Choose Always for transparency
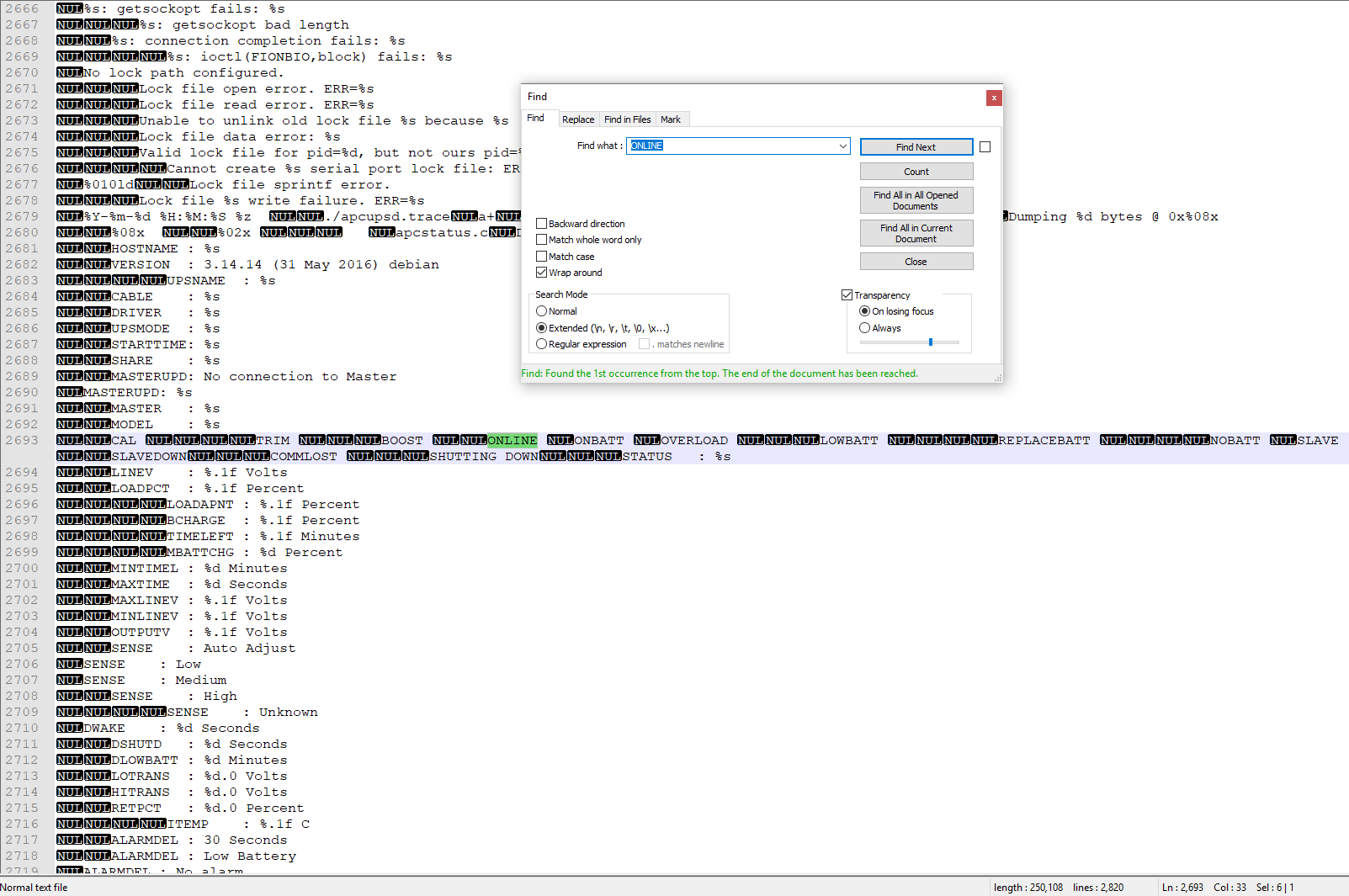The height and width of the screenshot is (896, 1349). click(x=864, y=328)
